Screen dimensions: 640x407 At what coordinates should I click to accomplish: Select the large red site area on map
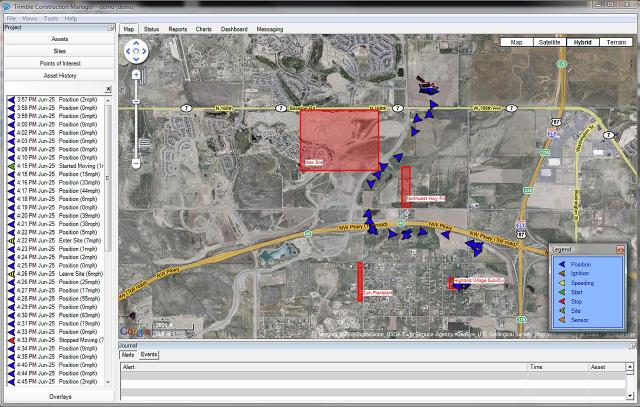[340, 140]
